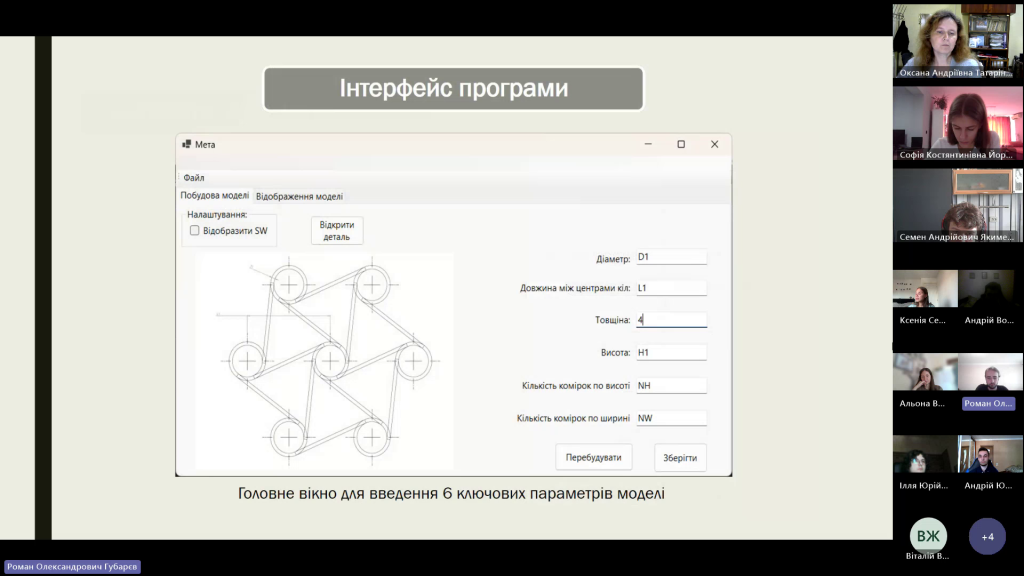
Task: Select the ВЖ participant avatar
Action: 928,536
